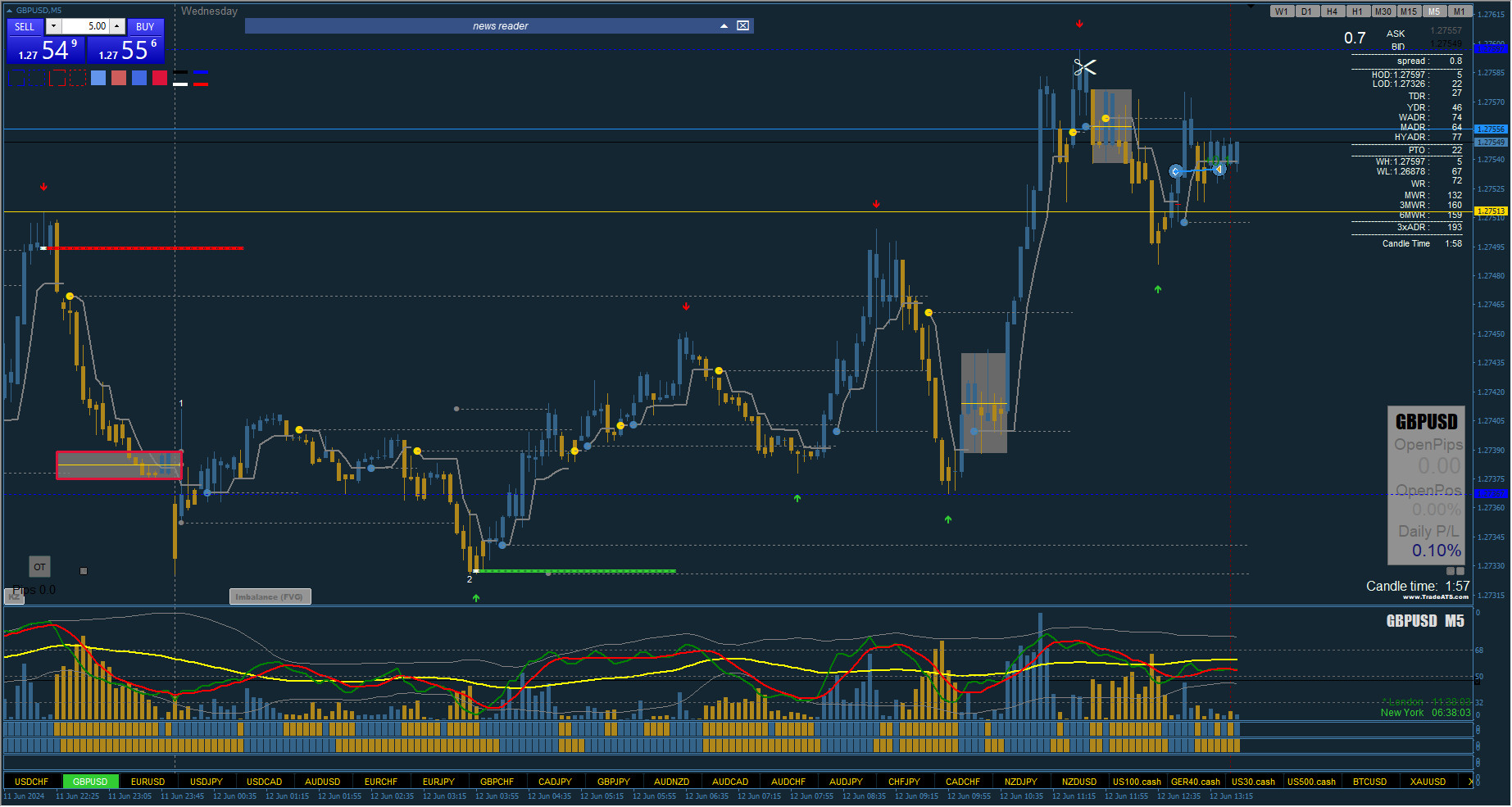Collapse the GBPUSD,M5 one-click trading panel
The height and width of the screenshot is (807, 1512).
[10, 11]
